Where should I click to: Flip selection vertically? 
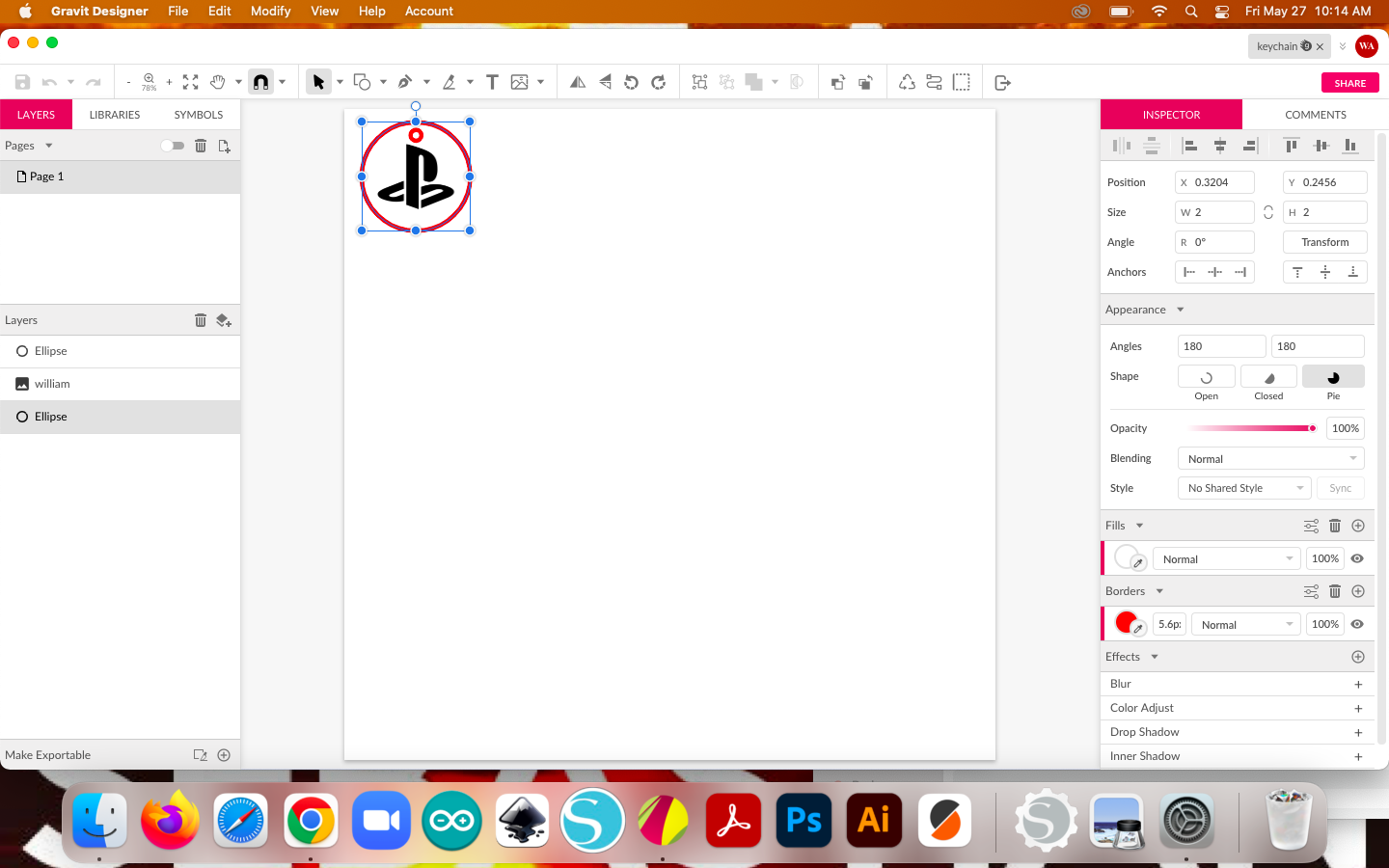pyautogui.click(x=605, y=82)
